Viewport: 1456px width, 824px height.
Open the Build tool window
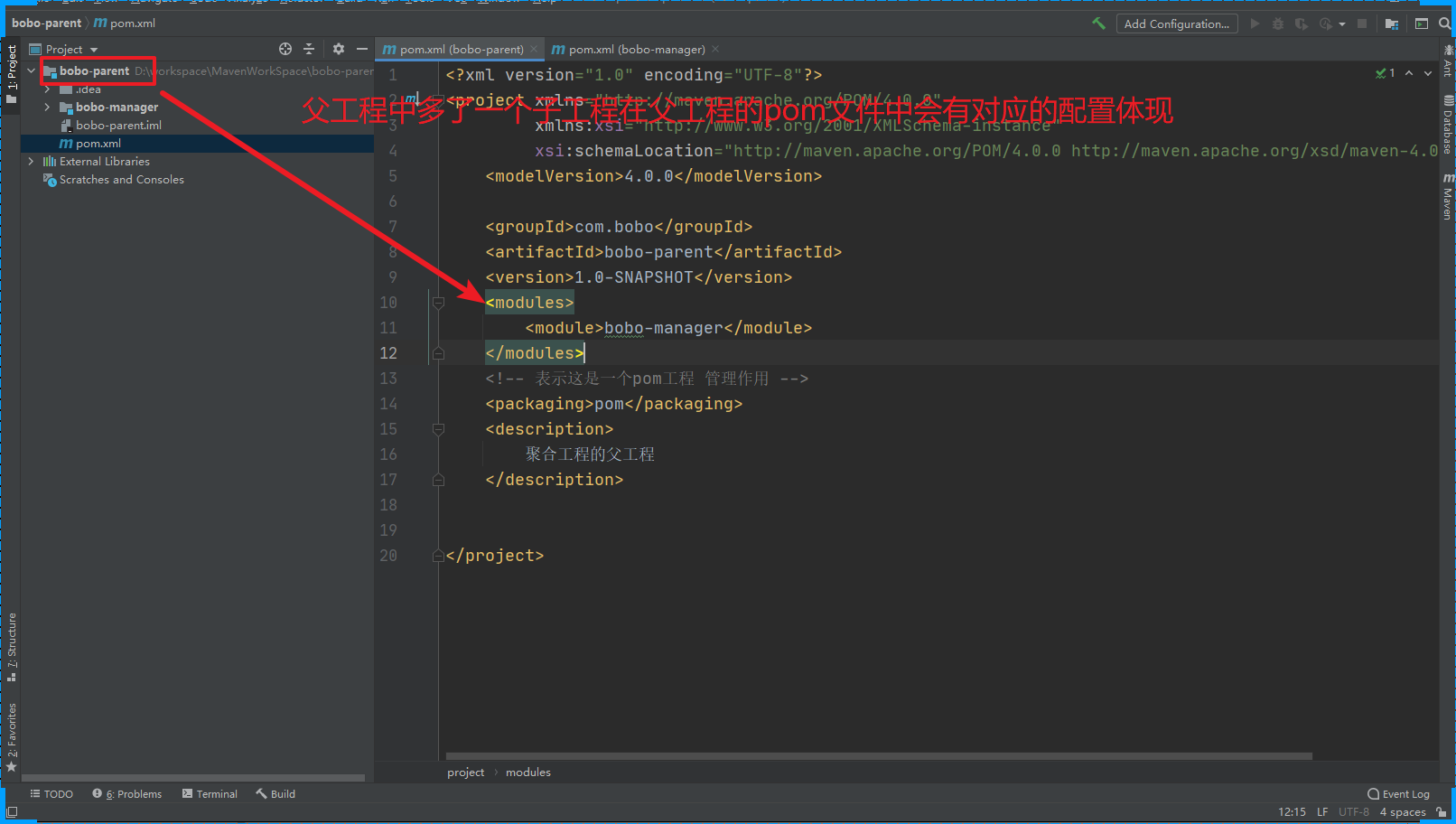(x=275, y=794)
